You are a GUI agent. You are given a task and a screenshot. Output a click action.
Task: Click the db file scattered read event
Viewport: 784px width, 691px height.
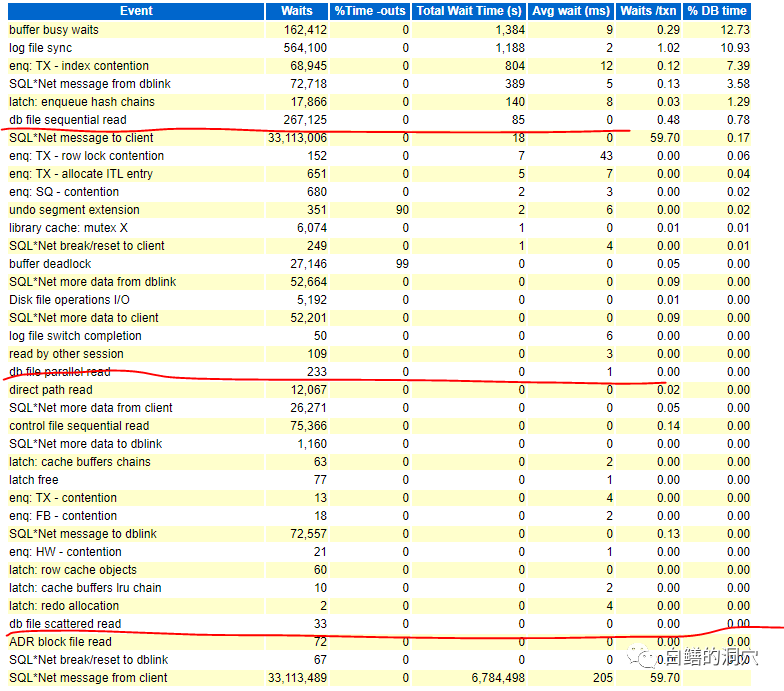point(65,624)
